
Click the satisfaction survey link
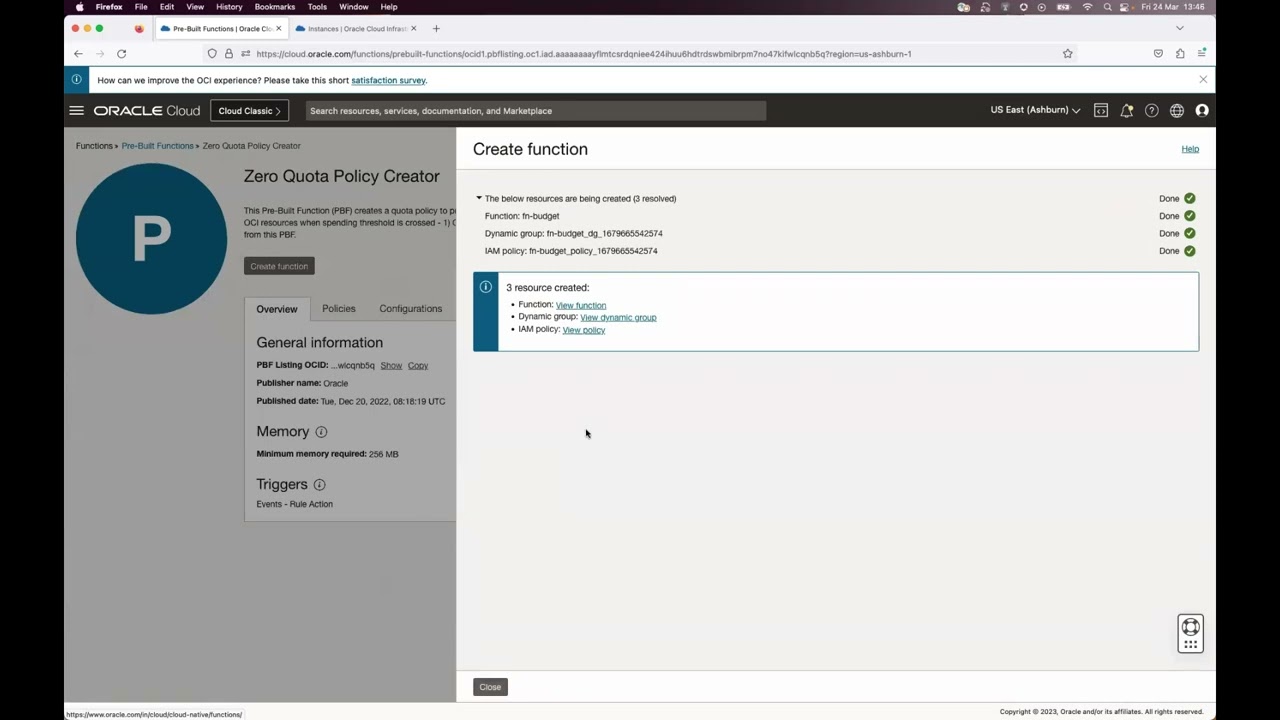[388, 80]
